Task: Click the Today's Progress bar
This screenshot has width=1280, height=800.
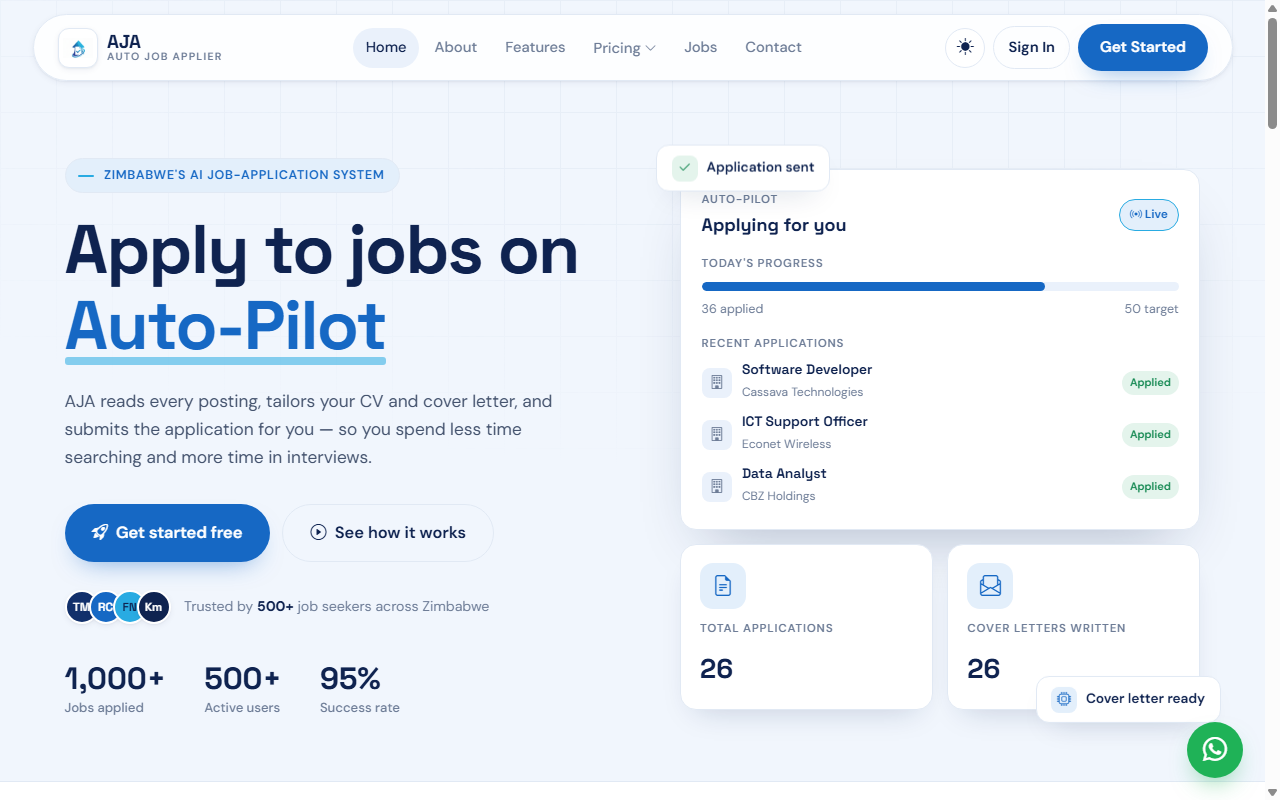Action: (x=940, y=286)
